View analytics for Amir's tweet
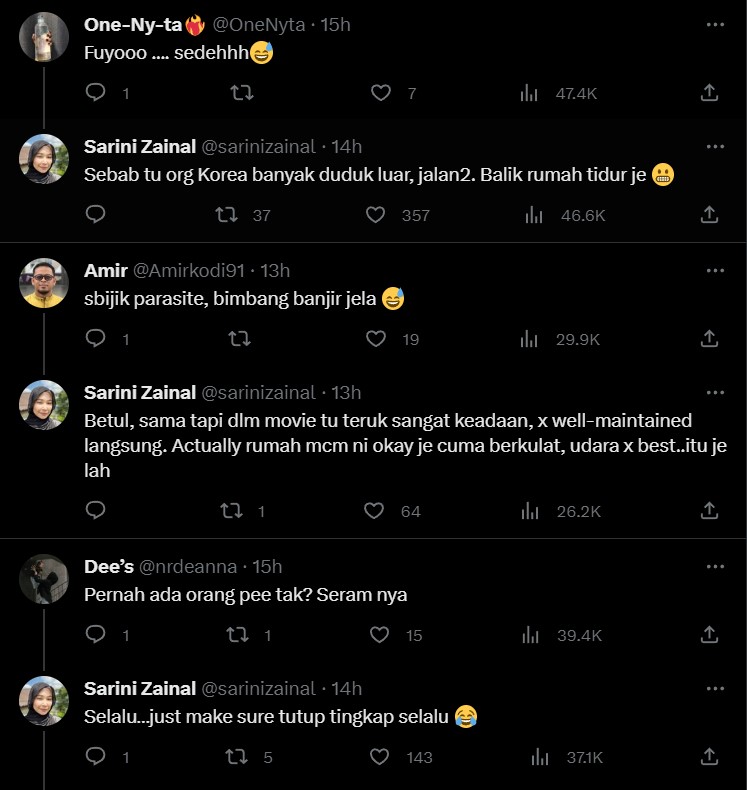 tap(531, 339)
